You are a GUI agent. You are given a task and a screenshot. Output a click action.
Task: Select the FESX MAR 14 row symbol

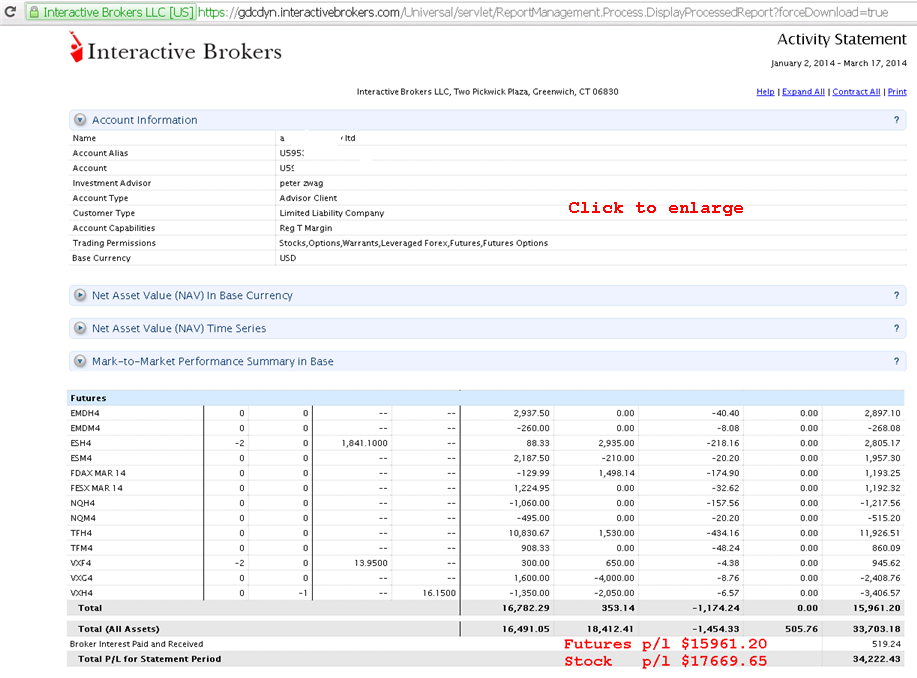[96, 488]
